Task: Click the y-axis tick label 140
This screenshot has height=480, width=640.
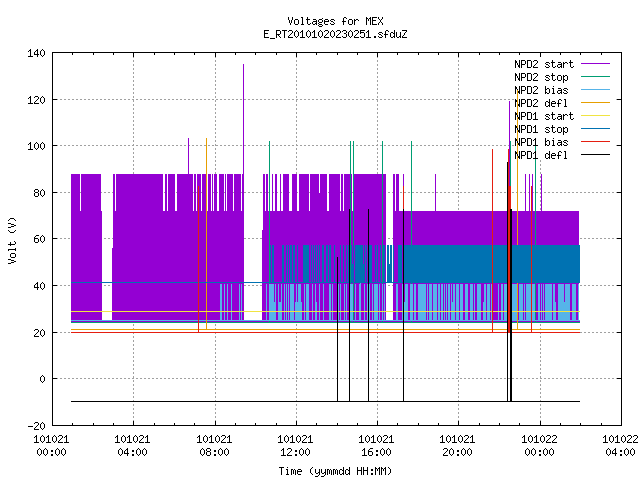Action: coord(36,53)
